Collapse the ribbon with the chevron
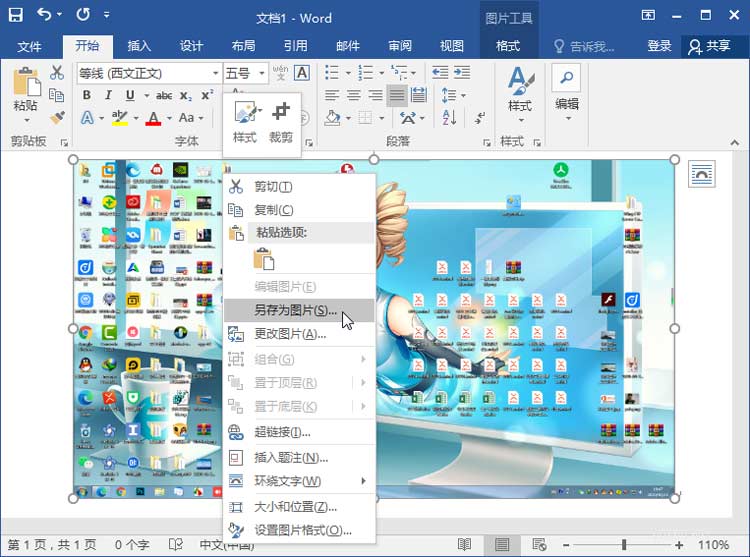 (x=735, y=142)
